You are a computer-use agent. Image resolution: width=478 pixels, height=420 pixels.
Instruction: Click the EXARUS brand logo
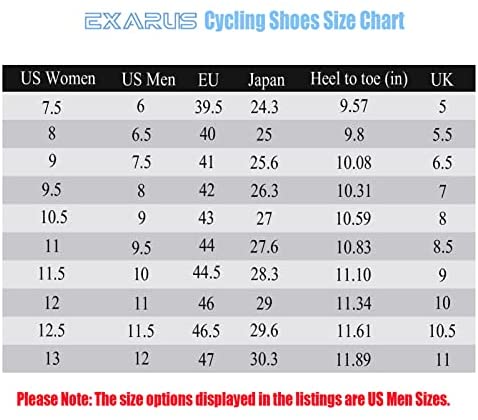(x=140, y=21)
